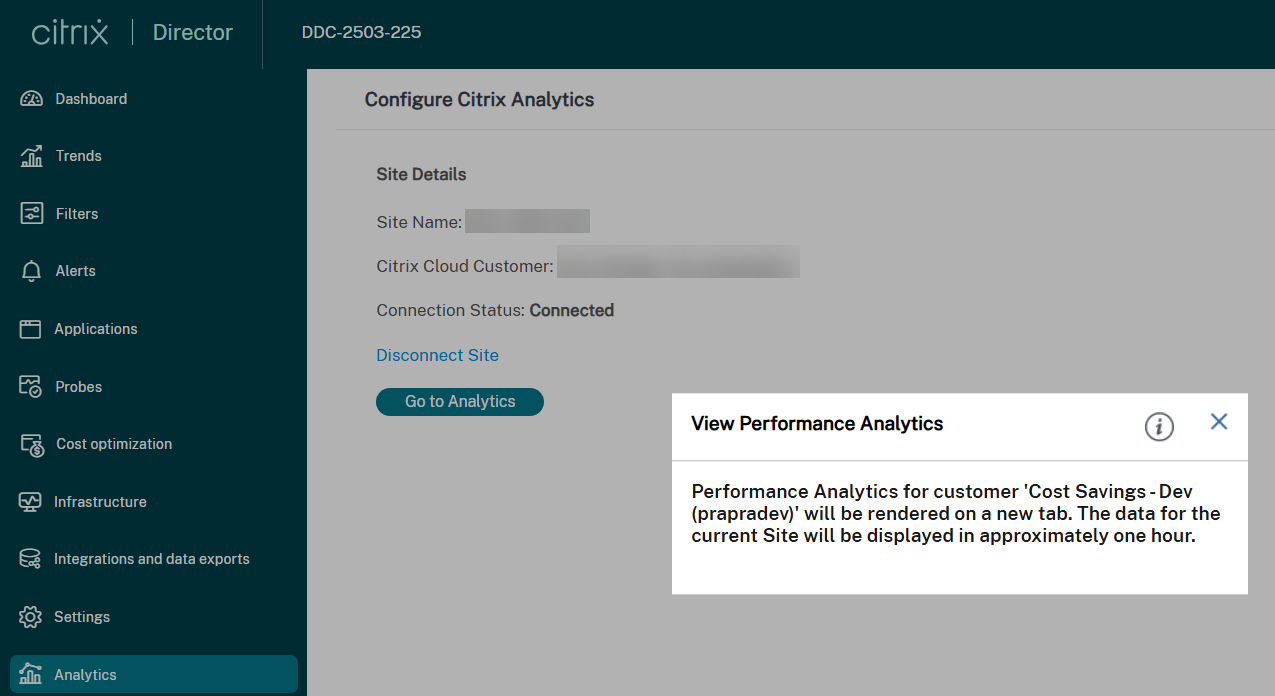Open Cost optimization
1275x696 pixels.
pyautogui.click(x=112, y=444)
